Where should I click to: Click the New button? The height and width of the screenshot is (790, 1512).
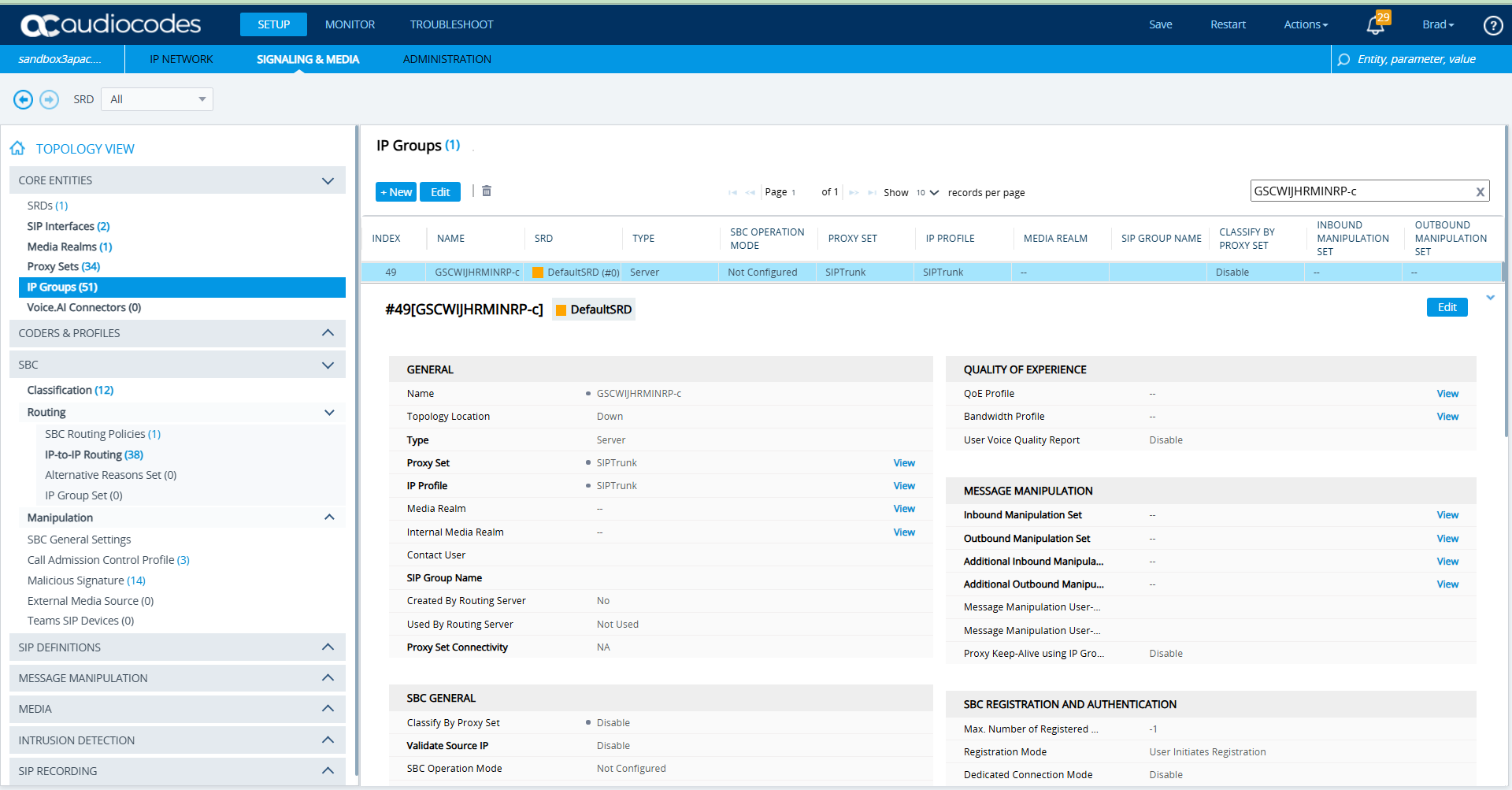coord(396,192)
